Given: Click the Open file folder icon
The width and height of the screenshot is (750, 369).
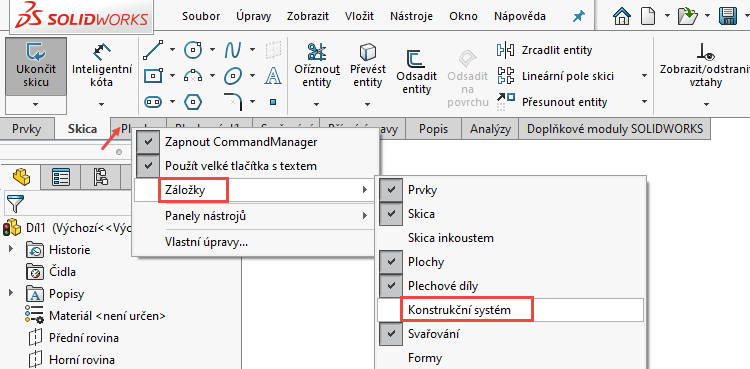Looking at the screenshot, I should tap(687, 17).
